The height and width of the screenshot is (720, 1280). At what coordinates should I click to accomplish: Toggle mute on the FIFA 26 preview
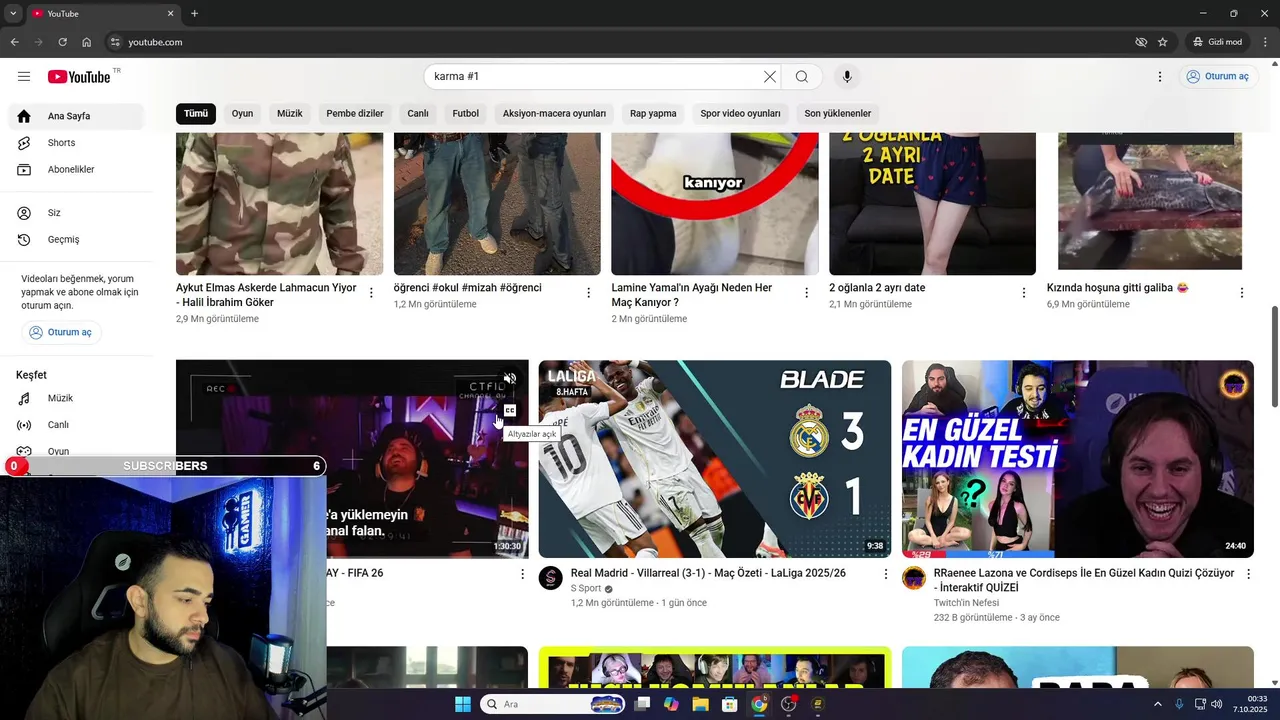[510, 379]
